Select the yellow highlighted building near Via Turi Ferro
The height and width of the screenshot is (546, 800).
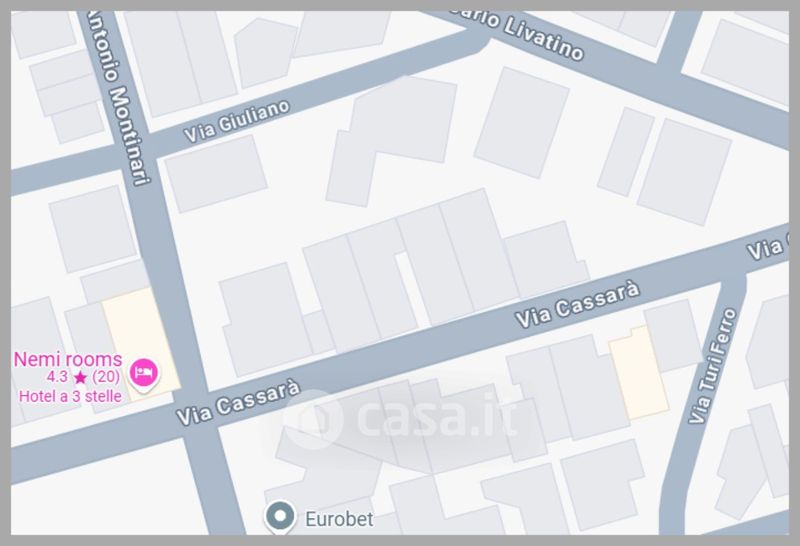tap(639, 373)
